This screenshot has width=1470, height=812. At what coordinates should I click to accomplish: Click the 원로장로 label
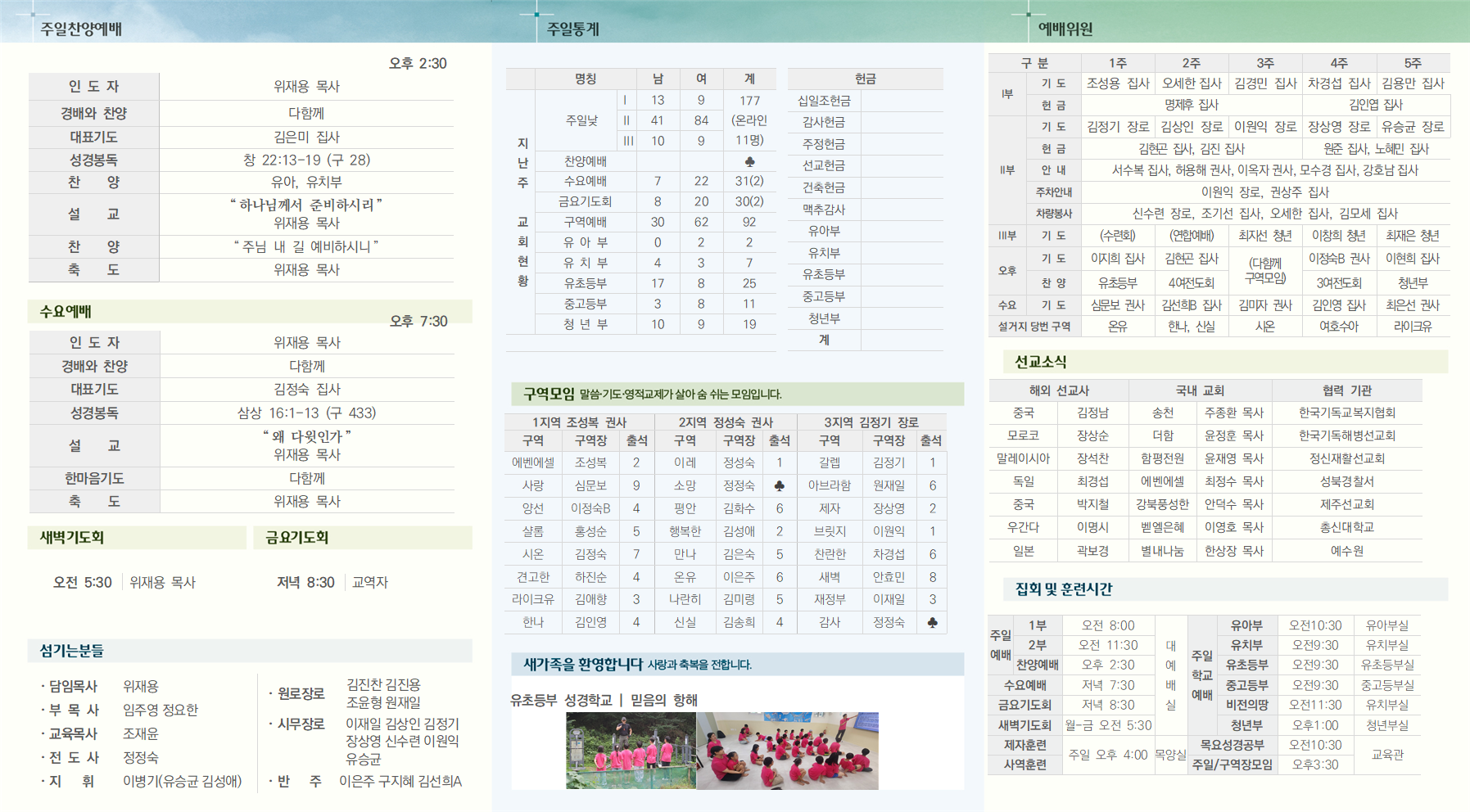(301, 693)
